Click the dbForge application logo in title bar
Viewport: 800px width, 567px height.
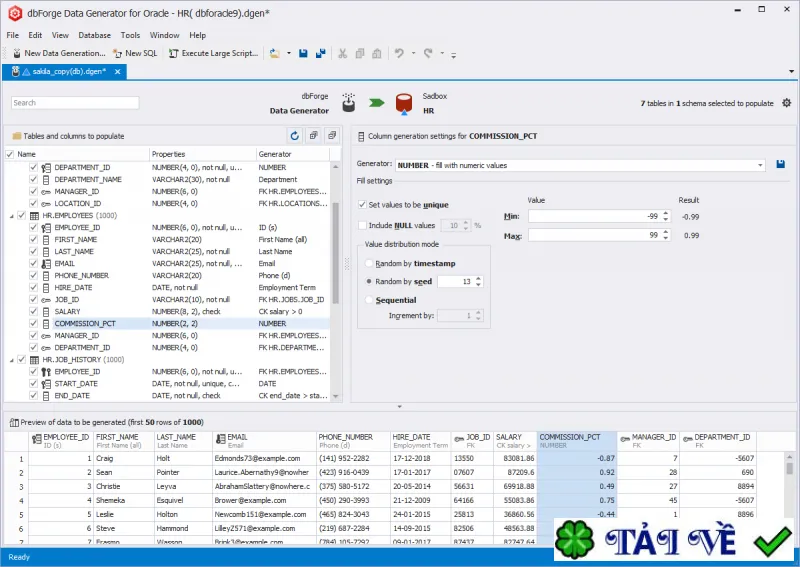[x=15, y=13]
